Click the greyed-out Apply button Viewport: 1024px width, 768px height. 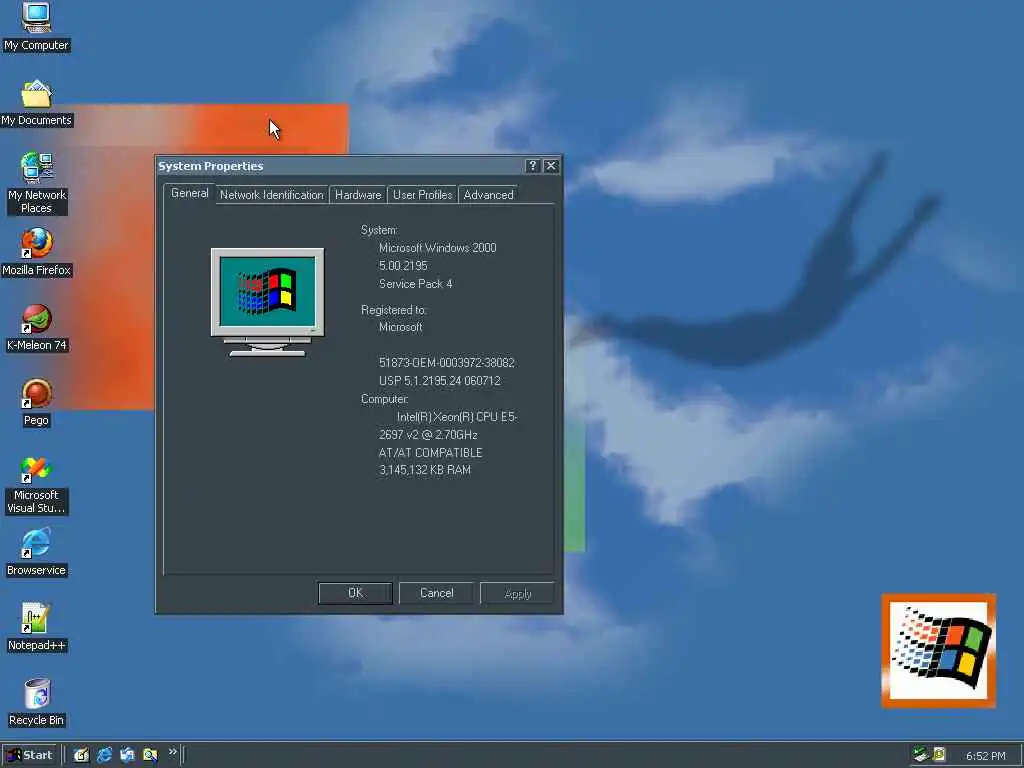(517, 593)
